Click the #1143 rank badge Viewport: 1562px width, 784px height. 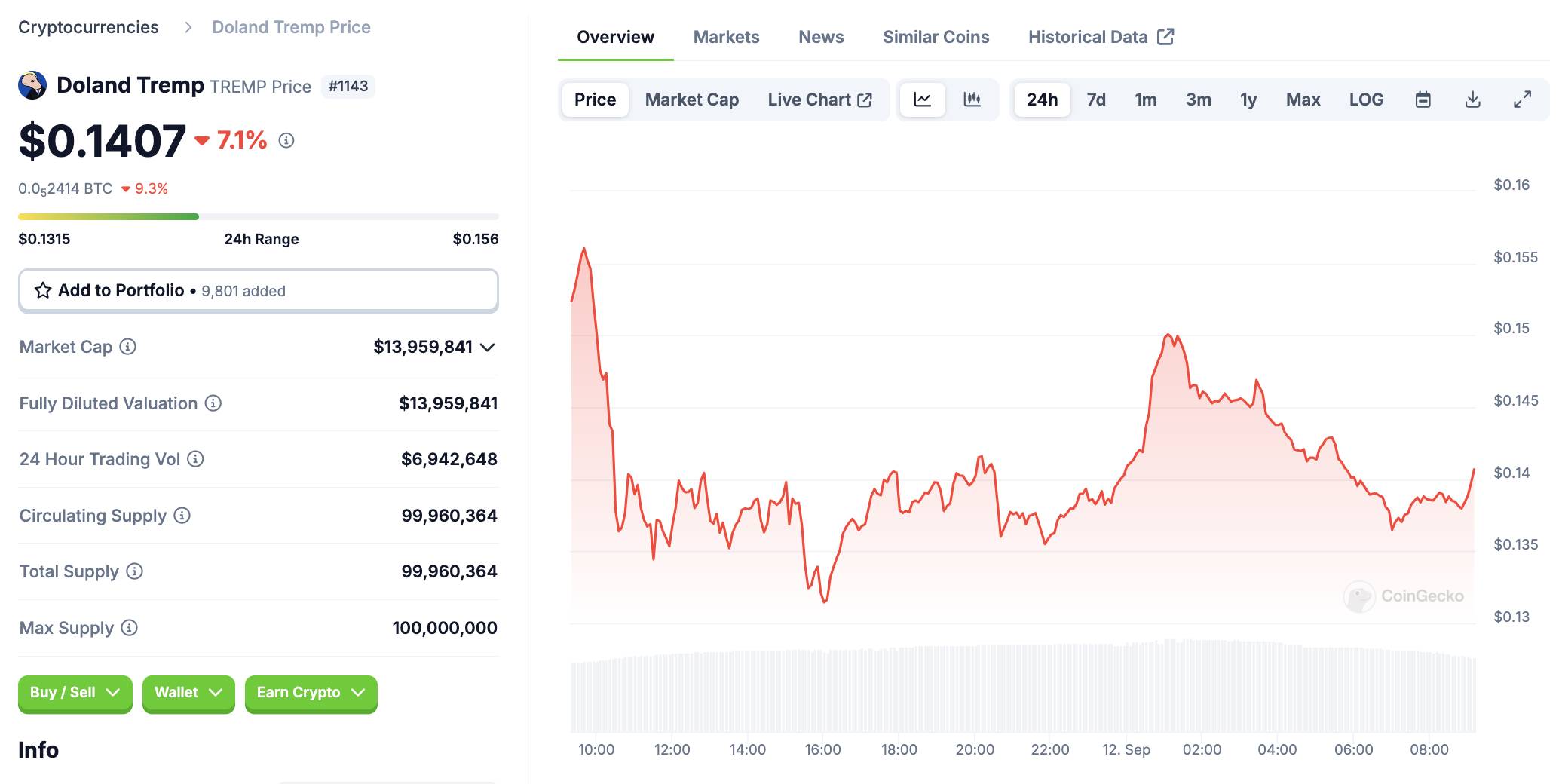pos(348,86)
